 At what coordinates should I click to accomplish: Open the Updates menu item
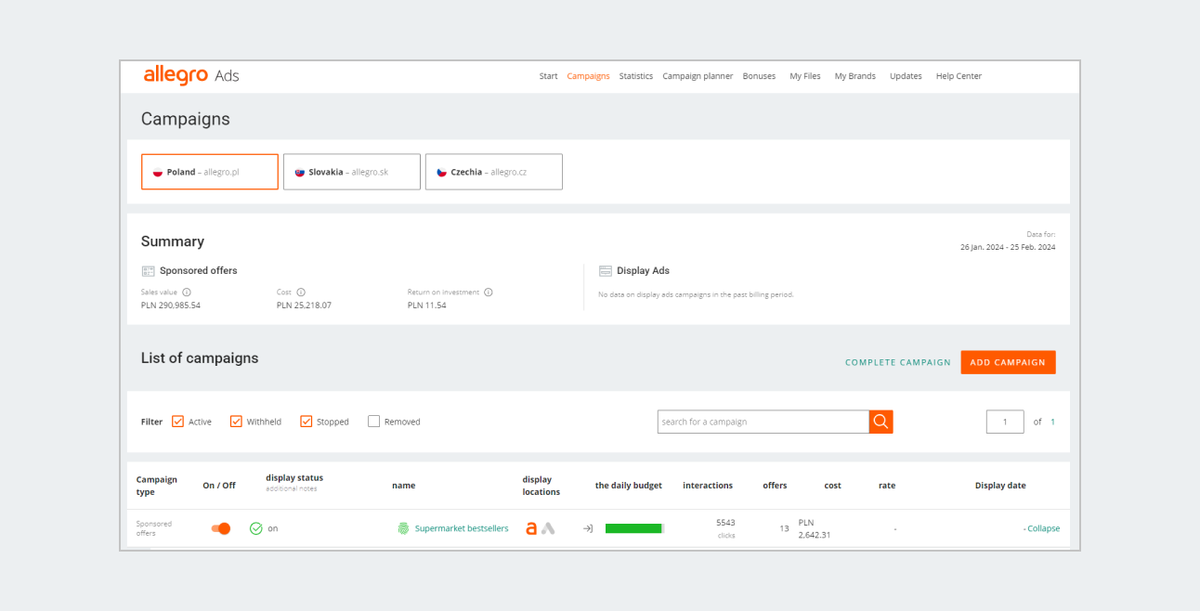point(906,76)
